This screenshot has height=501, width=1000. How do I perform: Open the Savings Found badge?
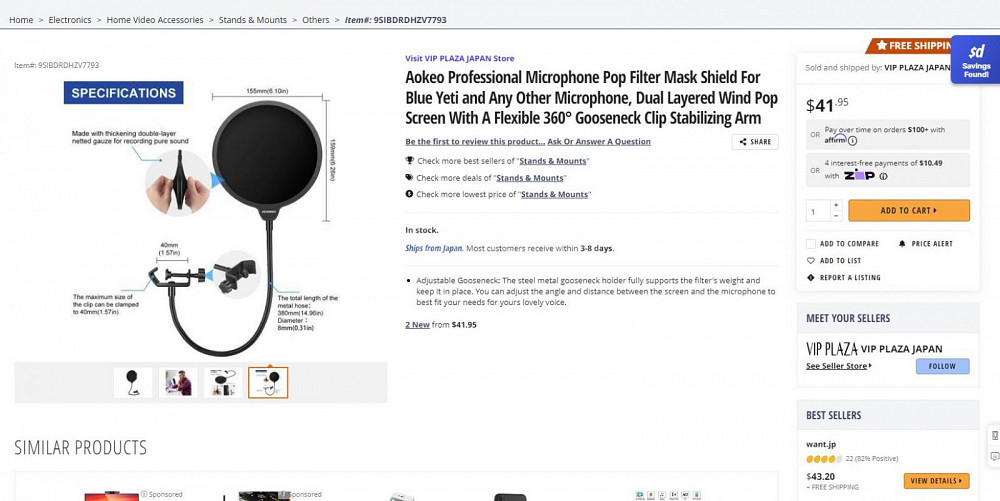975,59
